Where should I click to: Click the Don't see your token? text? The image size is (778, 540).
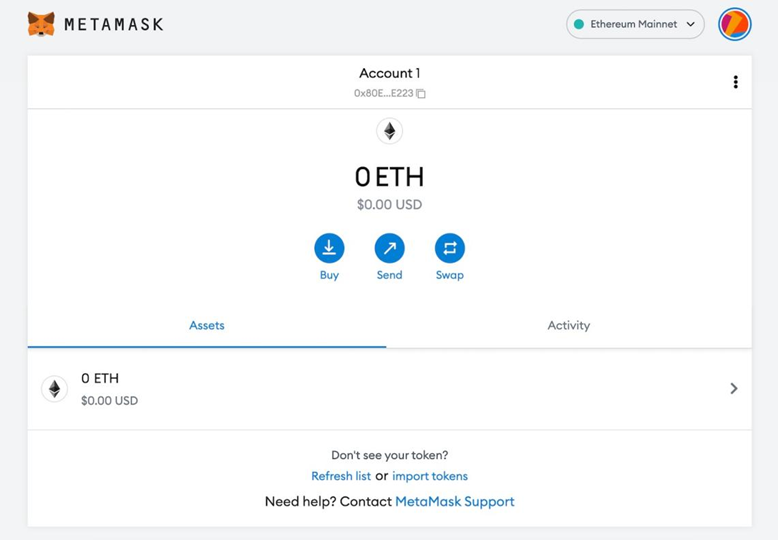pos(389,455)
